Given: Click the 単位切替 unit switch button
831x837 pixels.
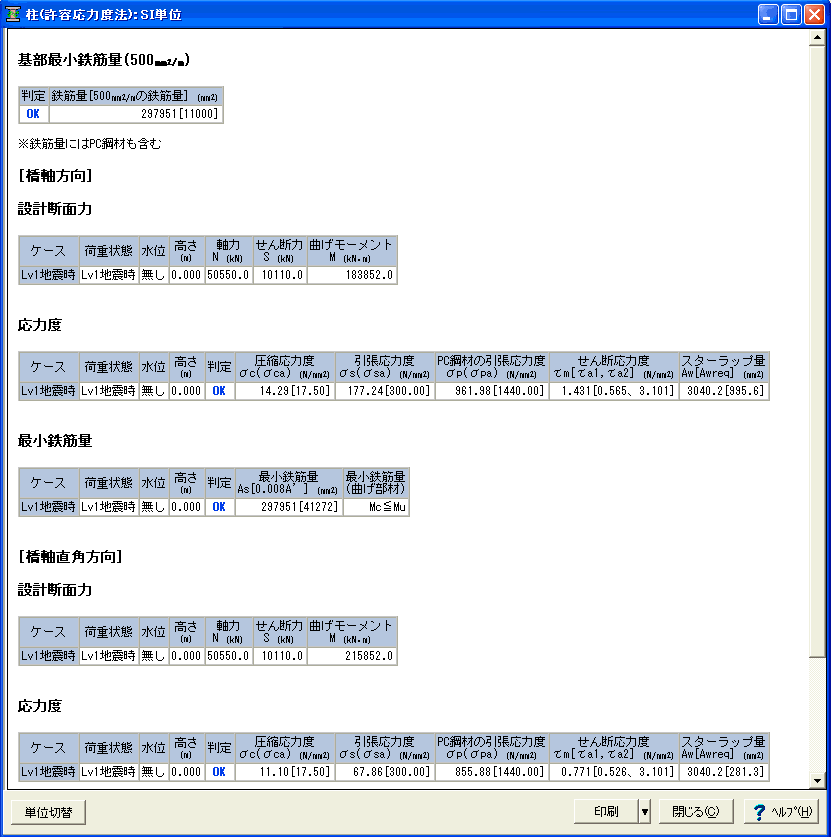Looking at the screenshot, I should click(48, 812).
